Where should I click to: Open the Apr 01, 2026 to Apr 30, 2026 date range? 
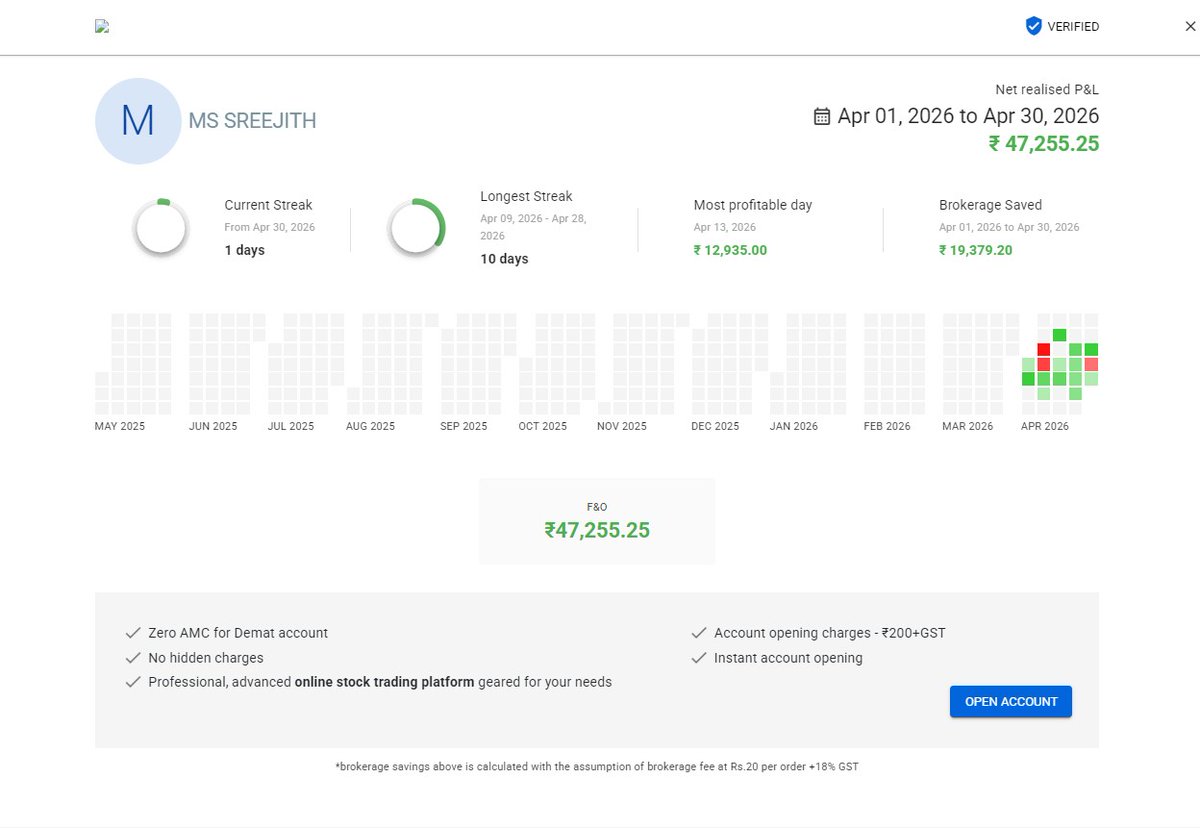tap(968, 116)
